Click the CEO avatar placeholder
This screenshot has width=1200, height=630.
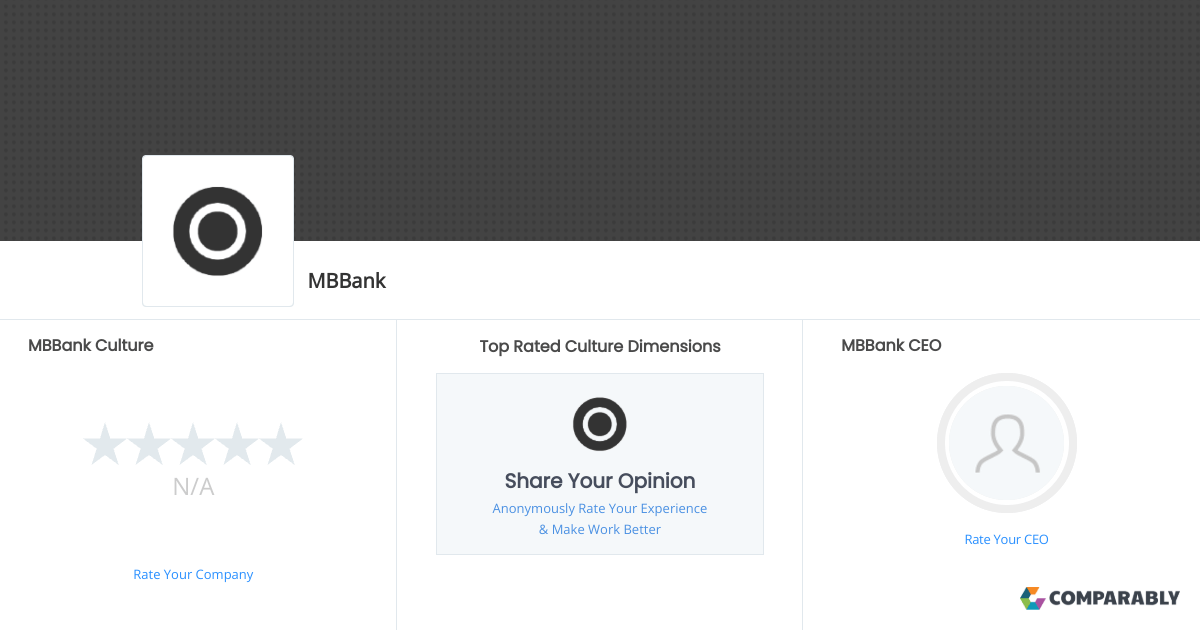coord(1007,443)
